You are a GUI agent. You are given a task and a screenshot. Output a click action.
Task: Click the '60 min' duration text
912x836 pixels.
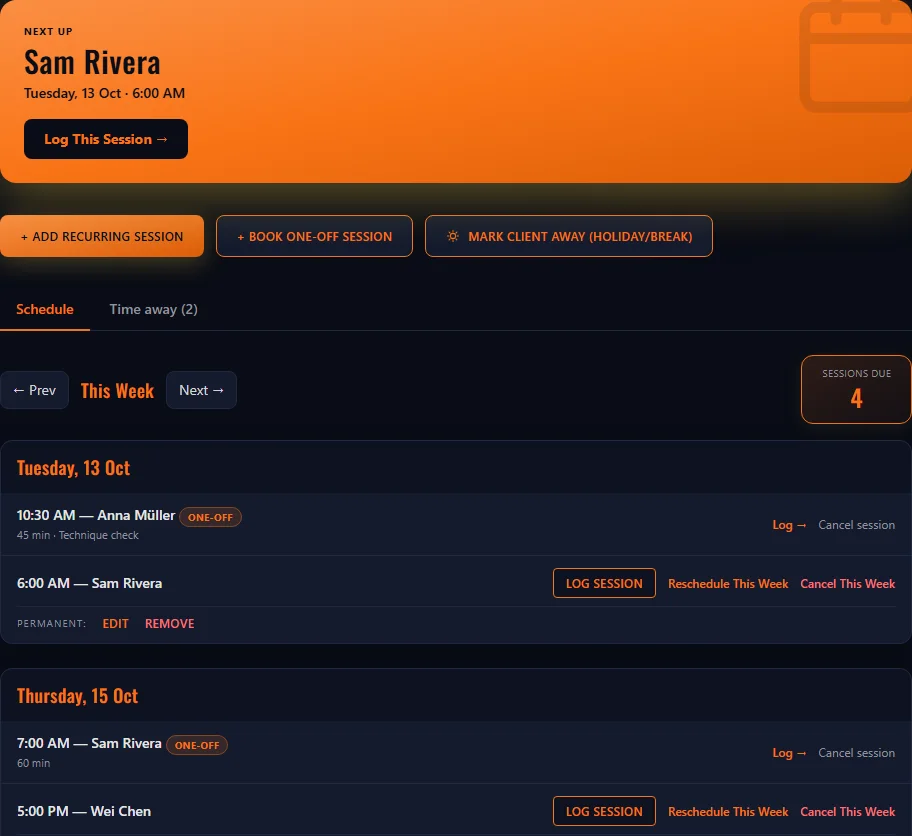[33, 763]
